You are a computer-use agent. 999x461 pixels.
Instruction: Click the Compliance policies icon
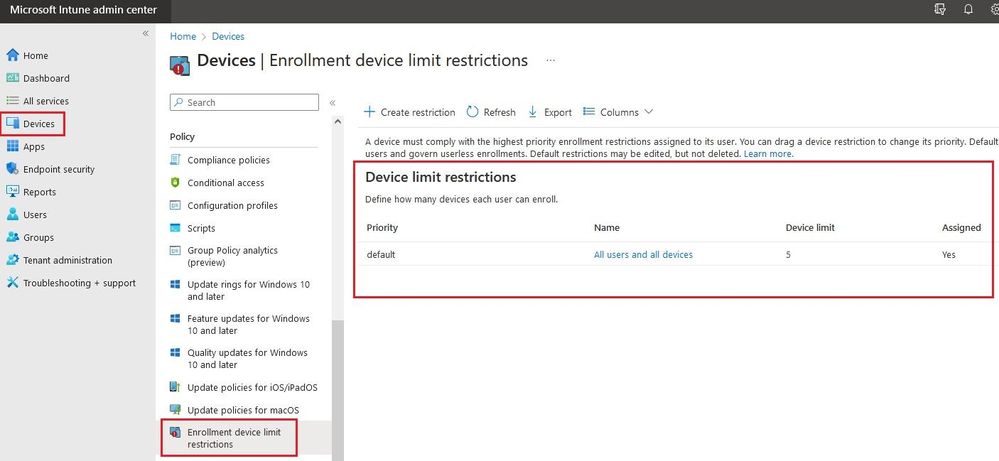point(175,160)
